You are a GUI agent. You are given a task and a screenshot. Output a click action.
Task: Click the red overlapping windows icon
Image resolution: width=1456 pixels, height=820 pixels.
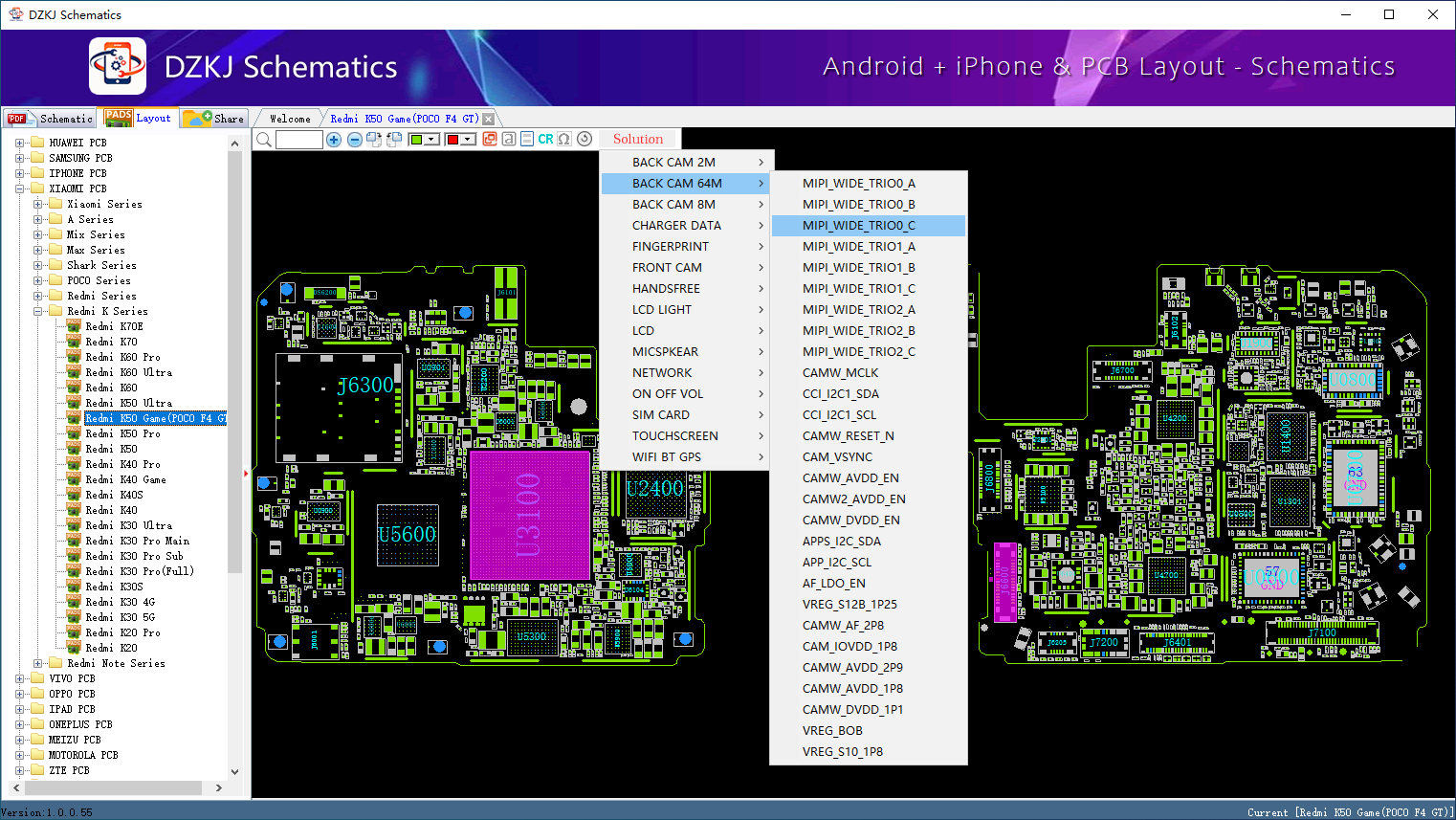click(x=490, y=140)
